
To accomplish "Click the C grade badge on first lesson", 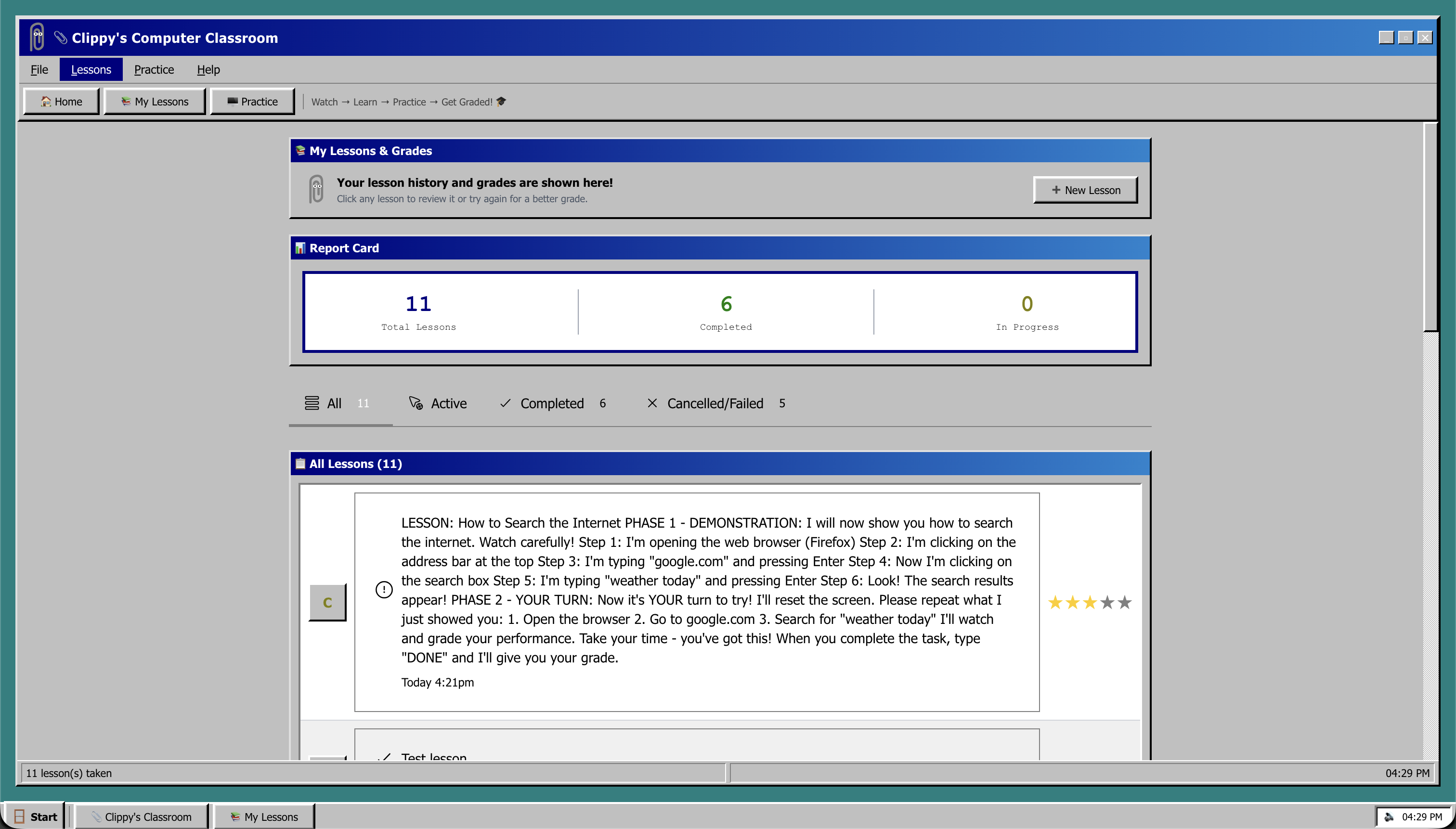I will [x=327, y=602].
